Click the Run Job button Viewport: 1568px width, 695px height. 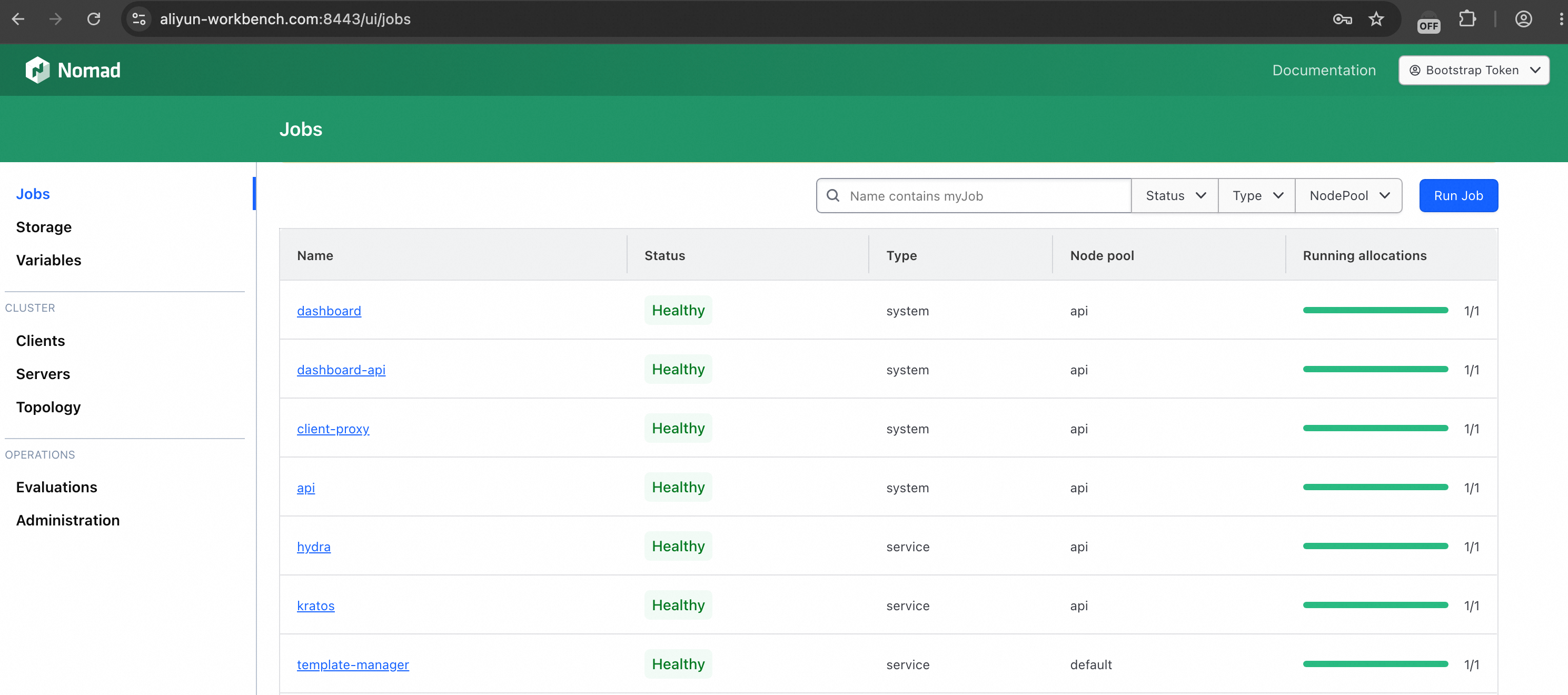click(x=1458, y=195)
